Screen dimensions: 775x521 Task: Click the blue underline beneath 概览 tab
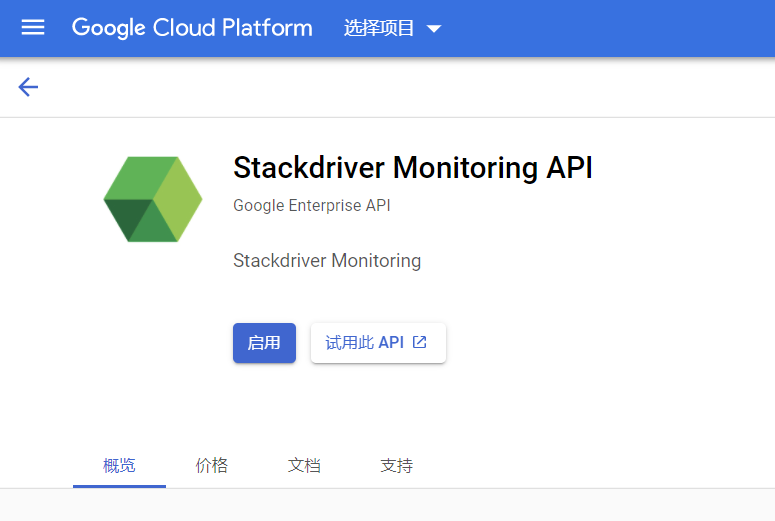[119, 486]
